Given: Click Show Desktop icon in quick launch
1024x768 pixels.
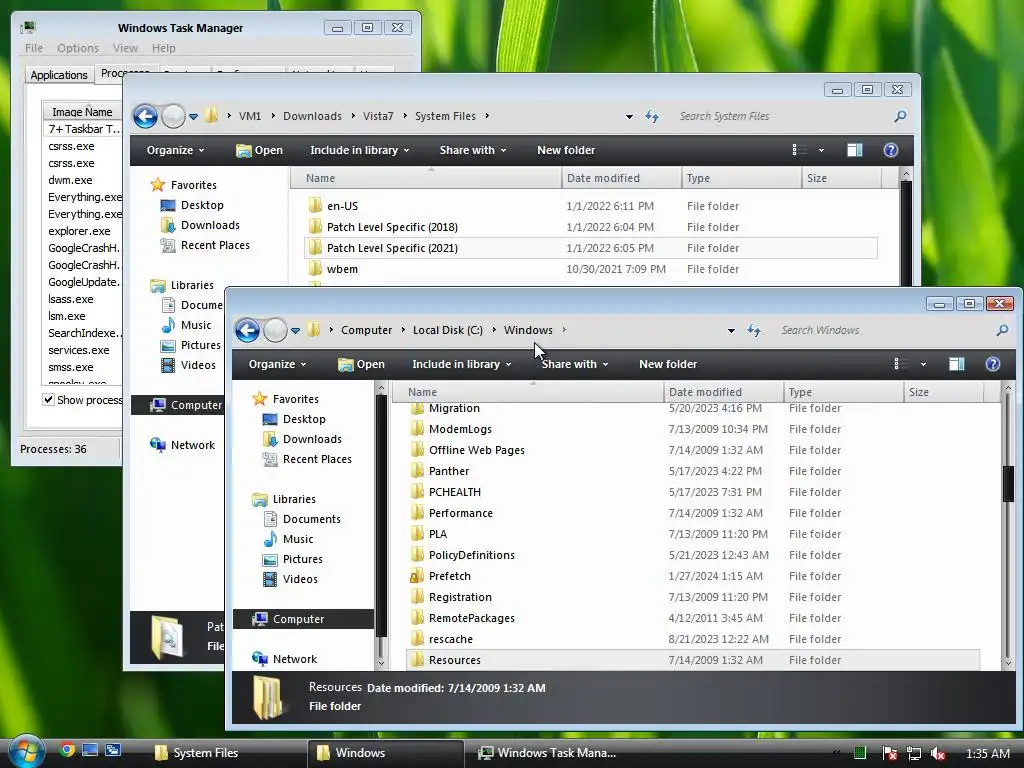Looking at the screenshot, I should 89,750.
